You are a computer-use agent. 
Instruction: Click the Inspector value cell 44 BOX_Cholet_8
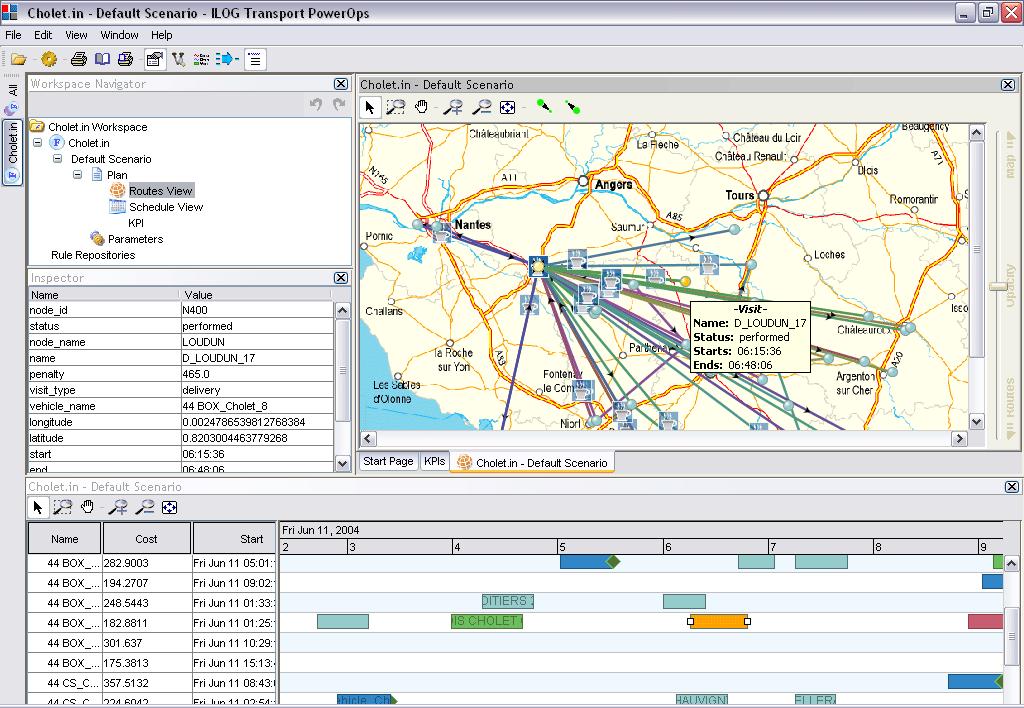257,406
